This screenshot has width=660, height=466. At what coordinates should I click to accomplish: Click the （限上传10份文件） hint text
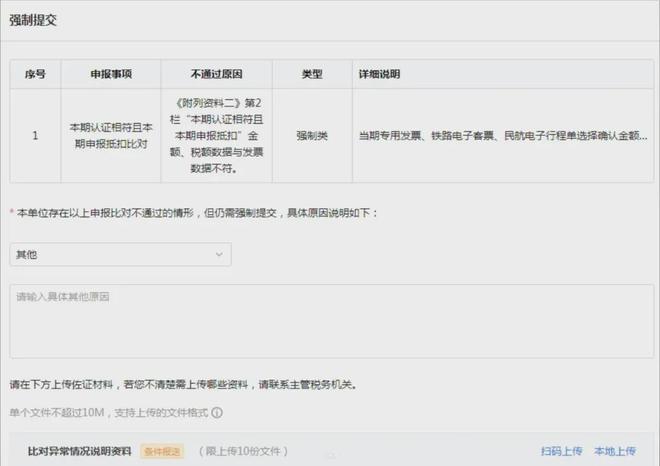[243, 451]
